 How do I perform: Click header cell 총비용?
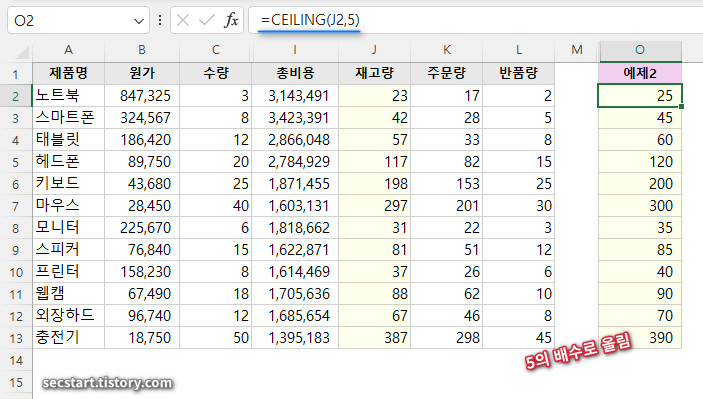pyautogui.click(x=295, y=74)
